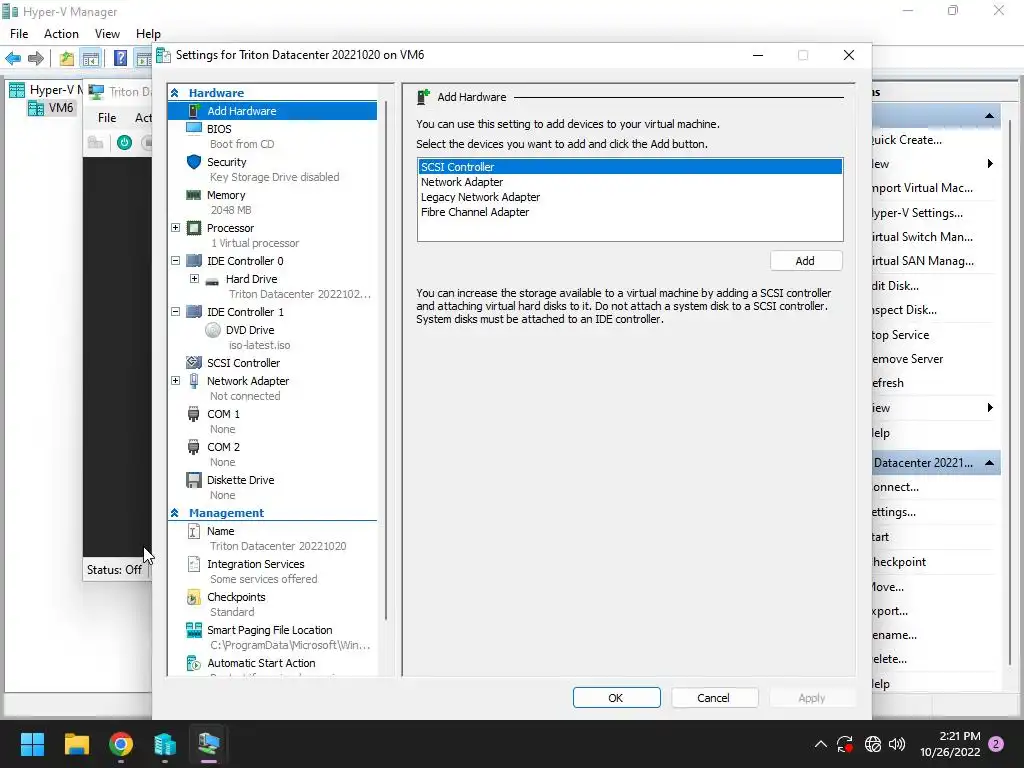Select Legacy Network Adapter in device list
Image resolution: width=1024 pixels, height=768 pixels.
coord(630,197)
